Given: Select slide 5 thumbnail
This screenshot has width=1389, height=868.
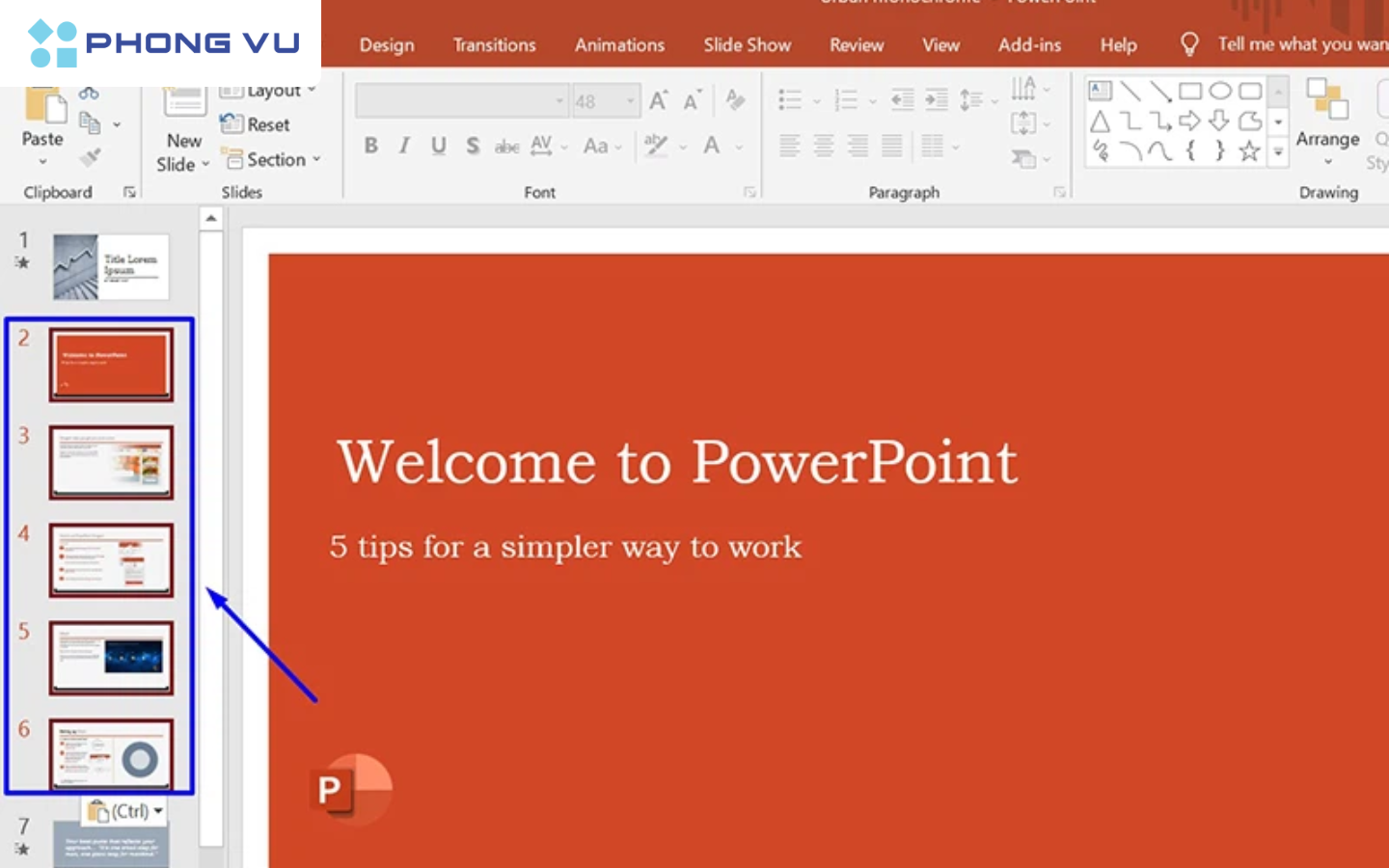Looking at the screenshot, I should [x=111, y=658].
